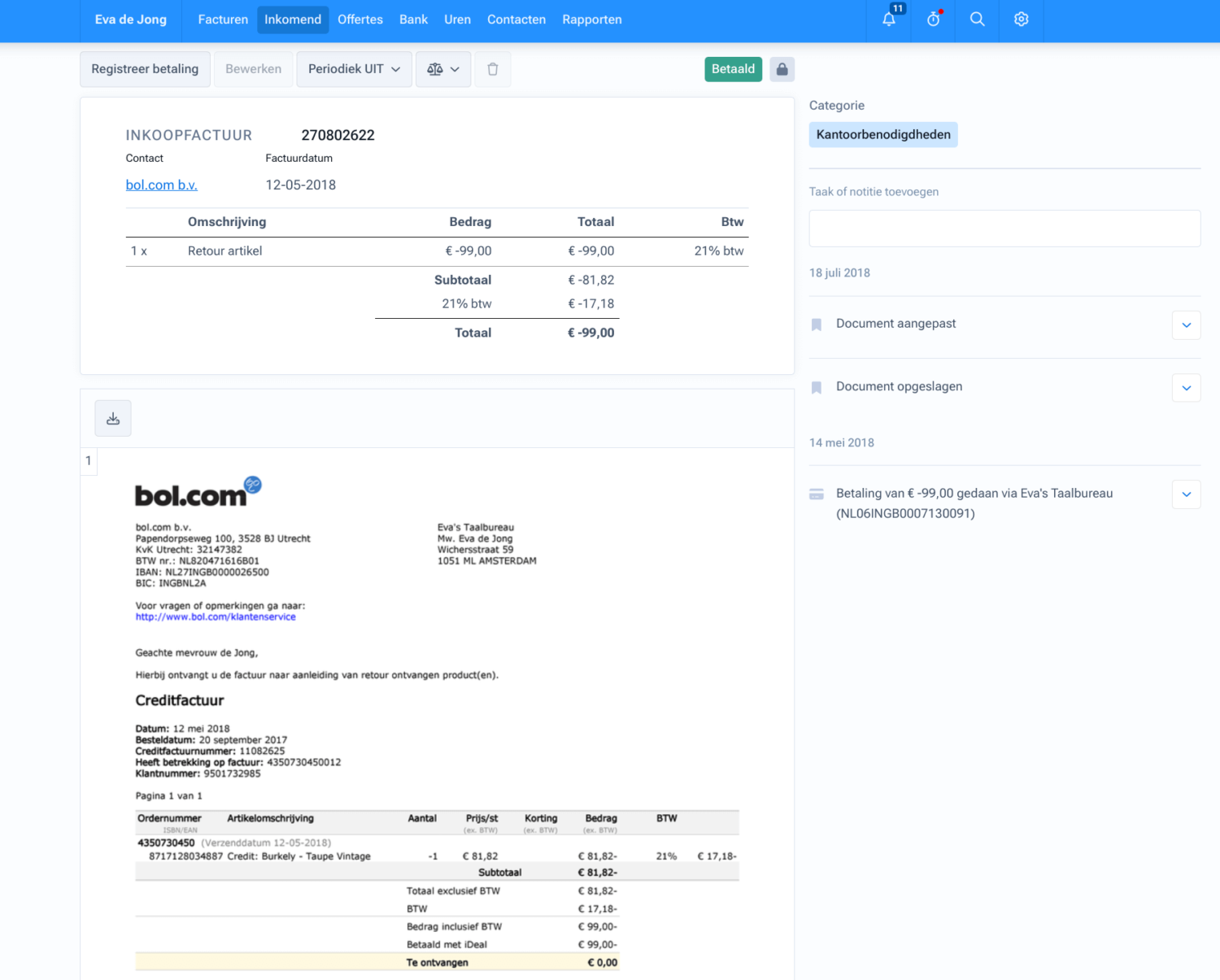Image resolution: width=1220 pixels, height=980 pixels.
Task: Click the page 1 indicator of the attachment
Action: tap(89, 461)
